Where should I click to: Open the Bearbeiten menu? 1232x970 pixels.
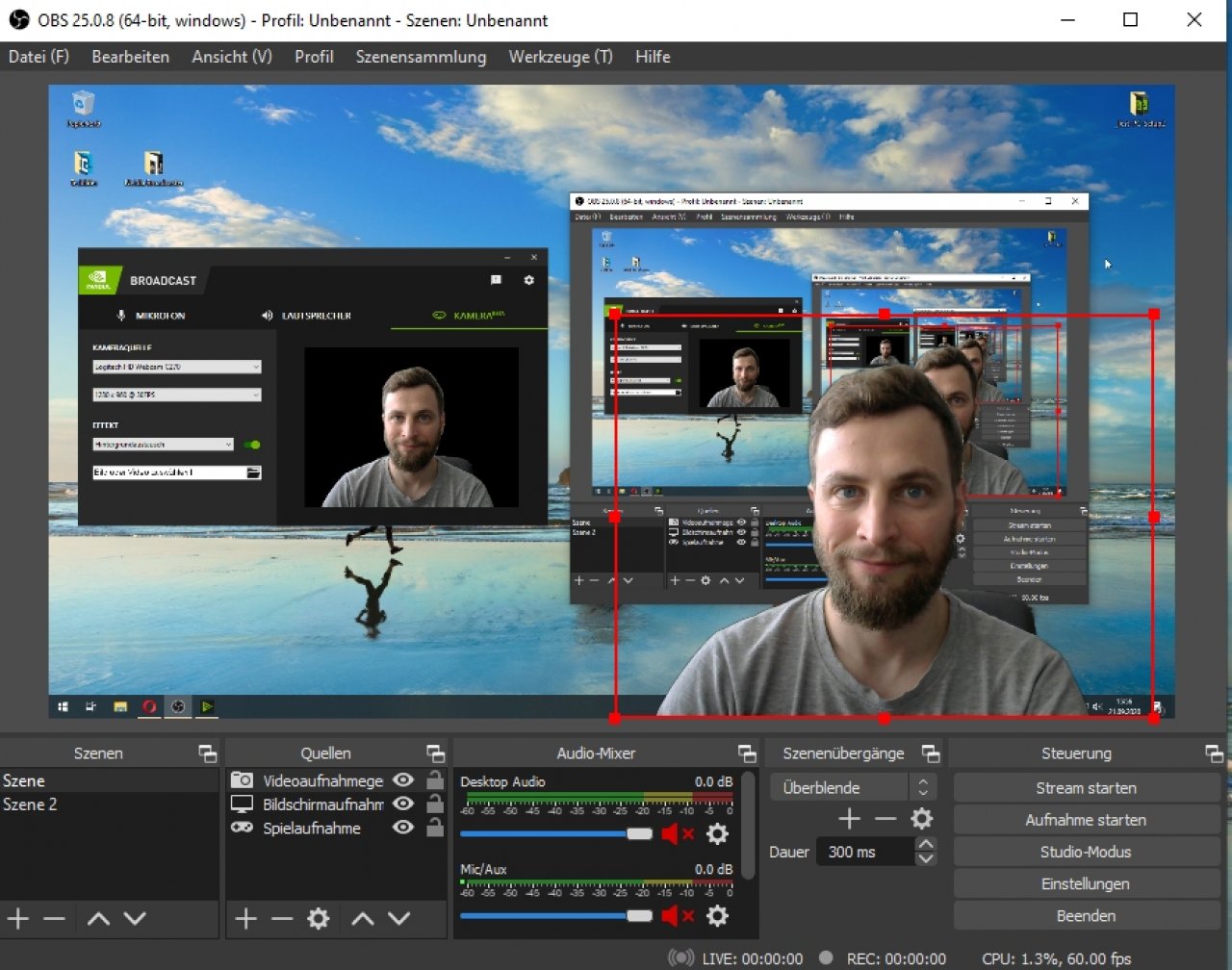130,57
